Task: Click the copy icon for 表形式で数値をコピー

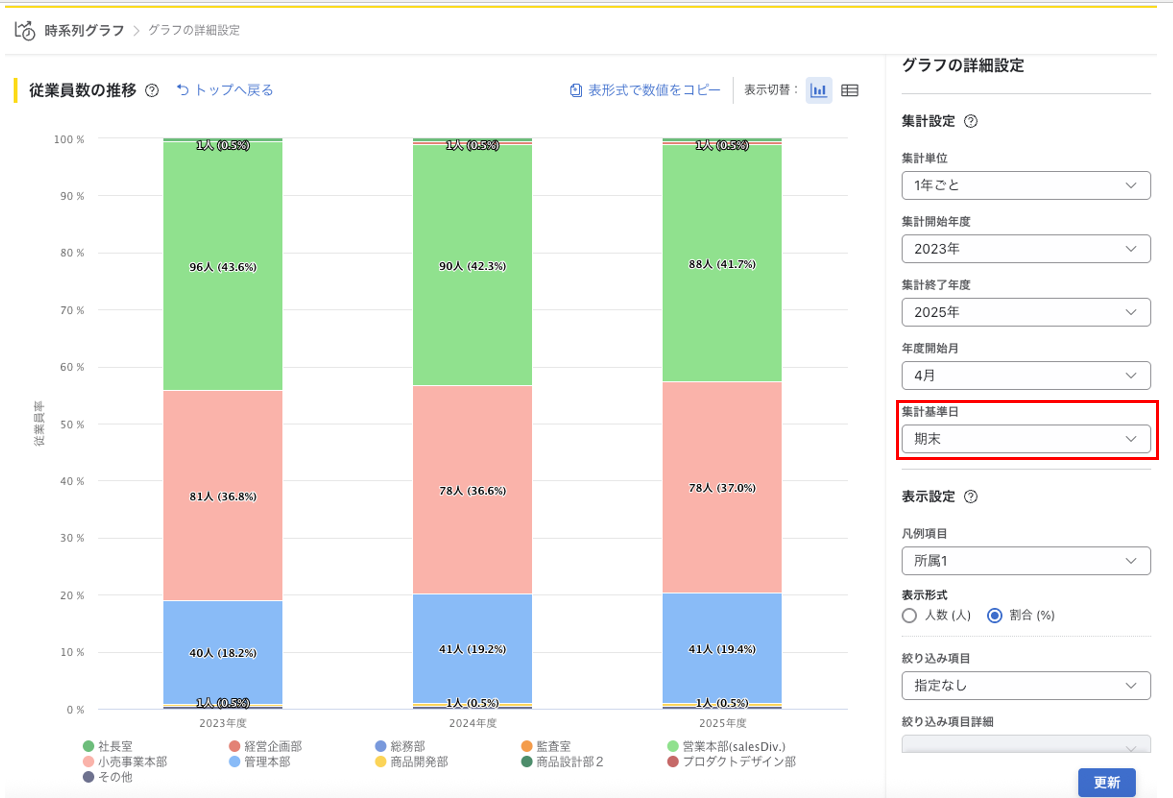Action: click(576, 90)
